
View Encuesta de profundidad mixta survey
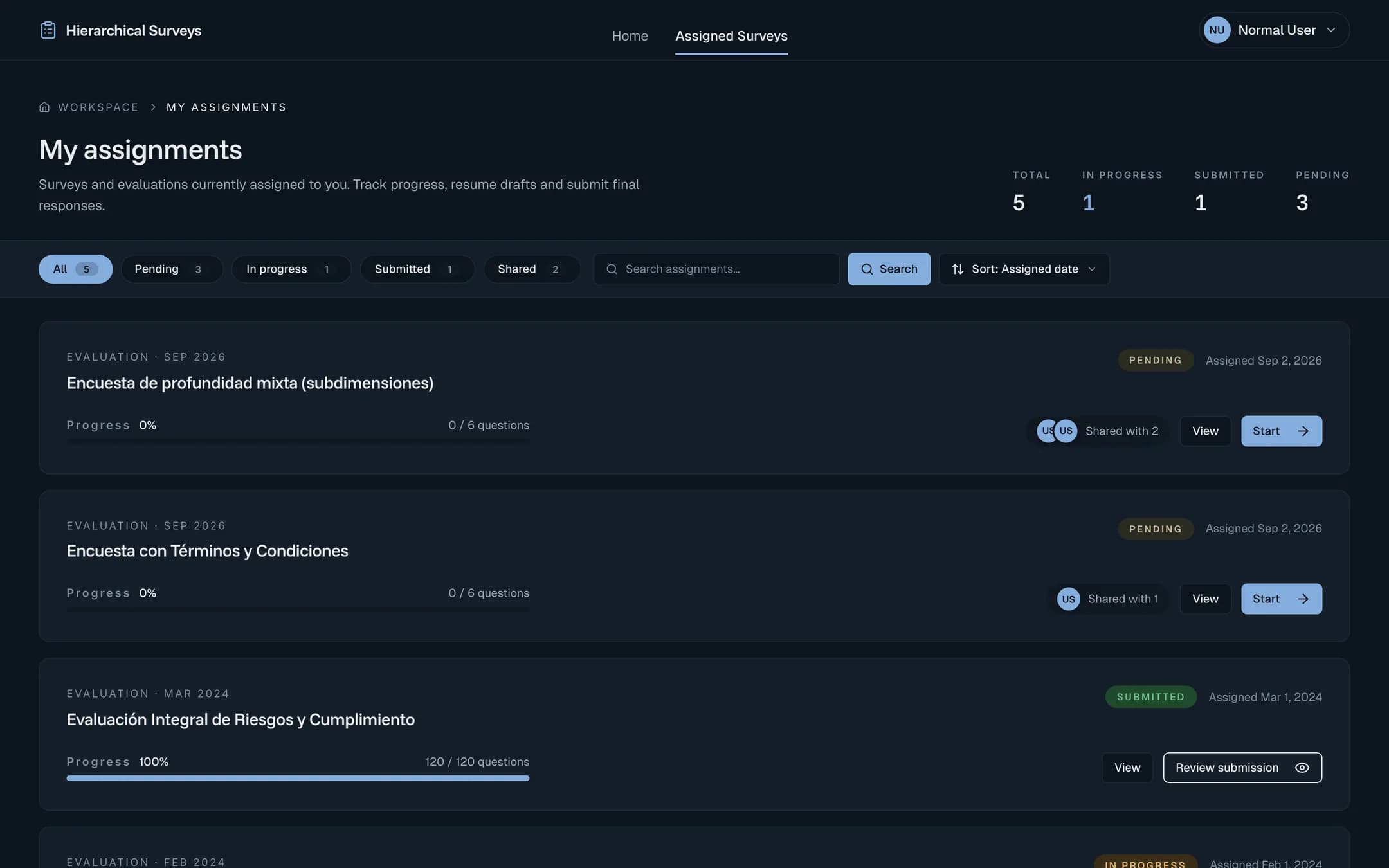click(1205, 431)
